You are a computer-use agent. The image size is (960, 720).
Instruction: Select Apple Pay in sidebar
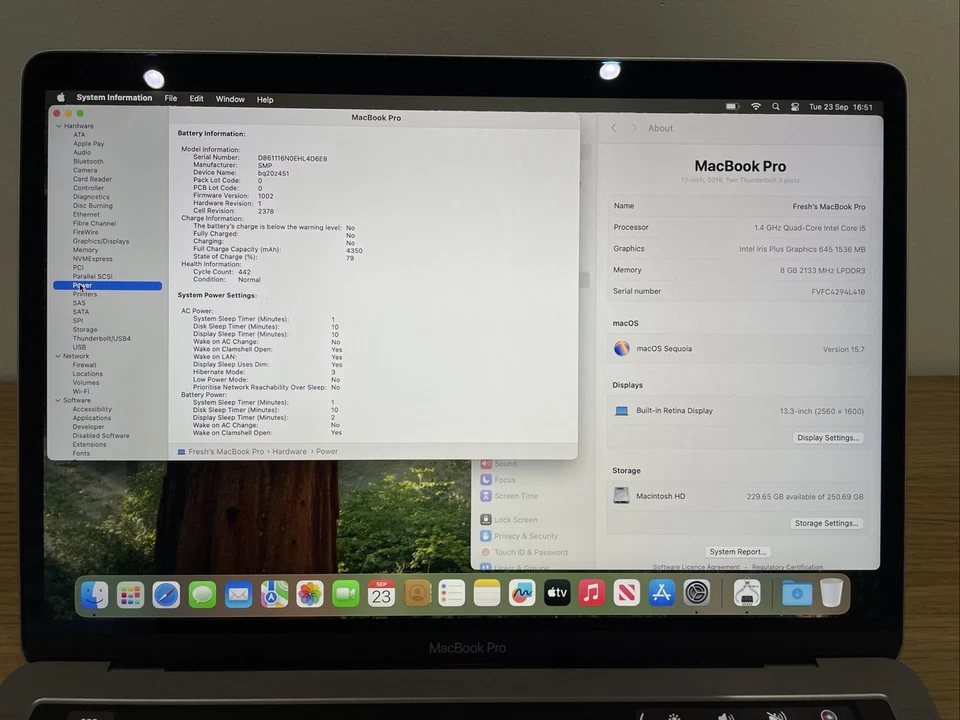[x=89, y=144]
